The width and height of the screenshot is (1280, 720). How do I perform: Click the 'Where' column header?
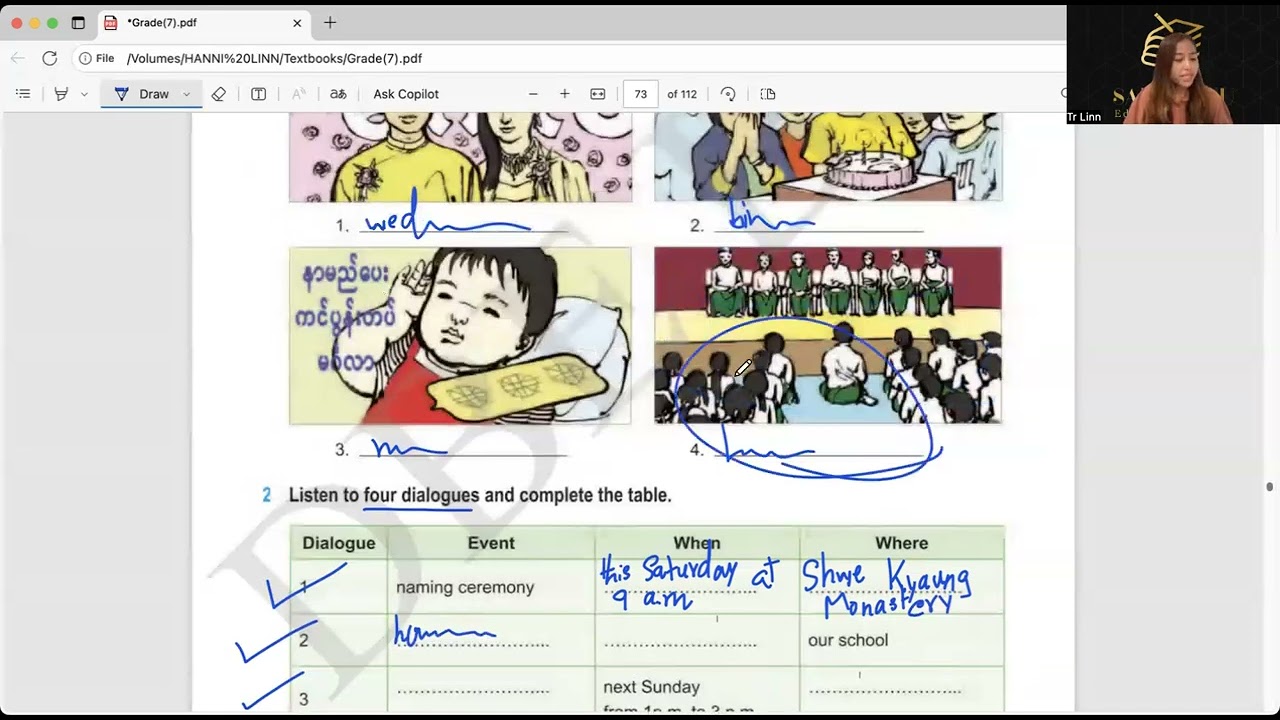coord(902,543)
